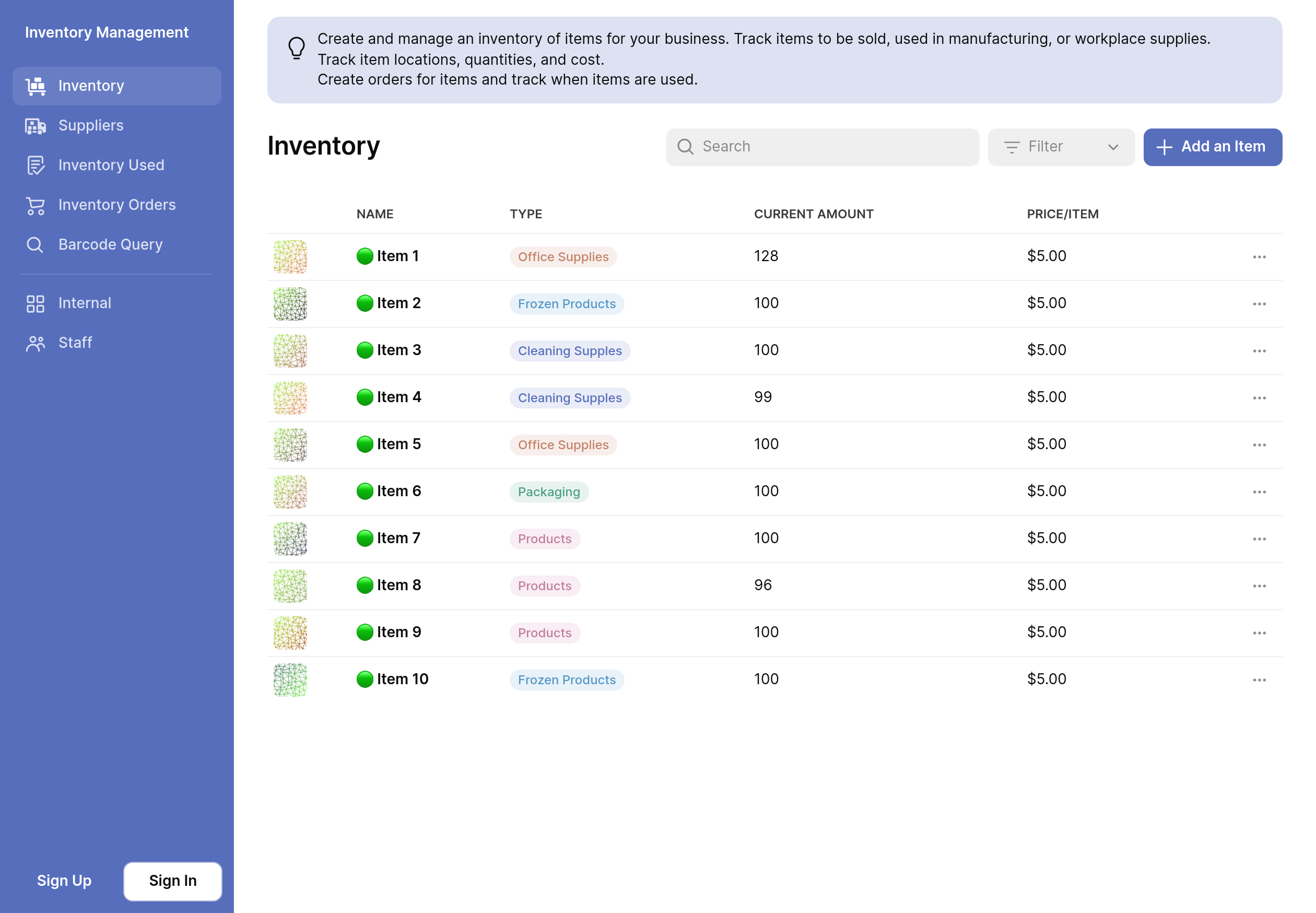Go to Inventory Orders page

tap(116, 205)
